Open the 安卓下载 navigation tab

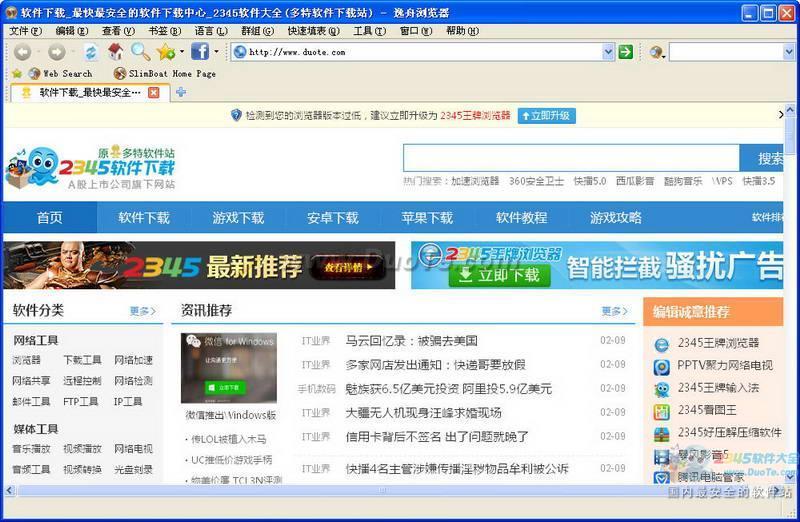coord(333,218)
